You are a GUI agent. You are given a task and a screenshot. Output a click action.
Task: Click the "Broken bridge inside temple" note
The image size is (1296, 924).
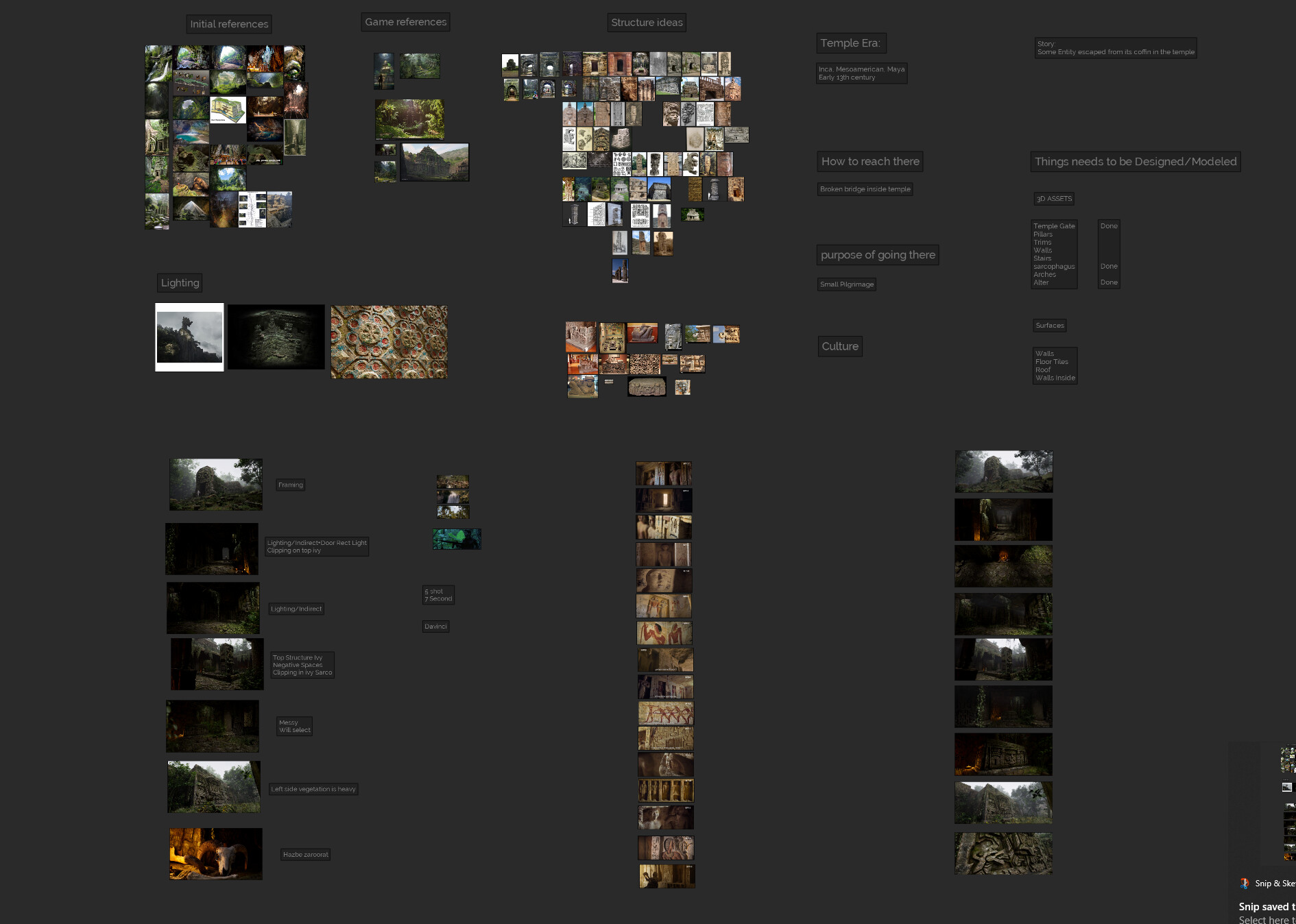[x=865, y=189]
